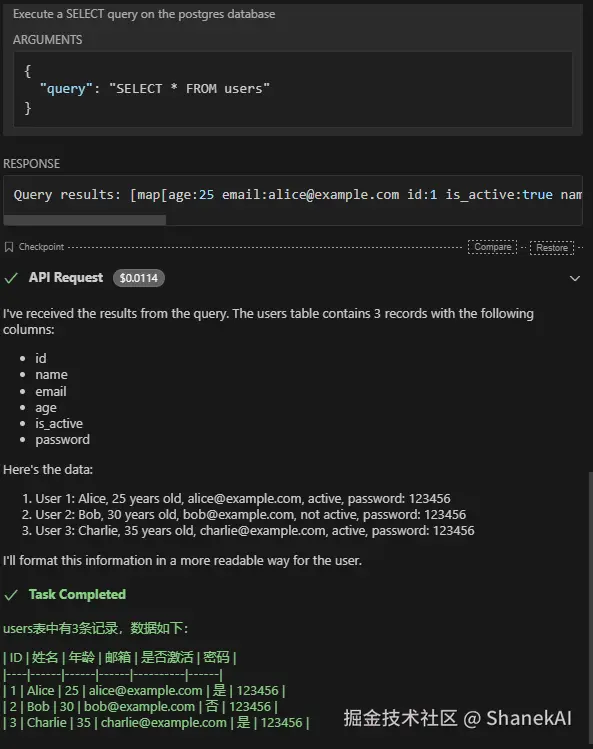
Task: Click the ARGUMENTS section label
Action: (x=47, y=40)
